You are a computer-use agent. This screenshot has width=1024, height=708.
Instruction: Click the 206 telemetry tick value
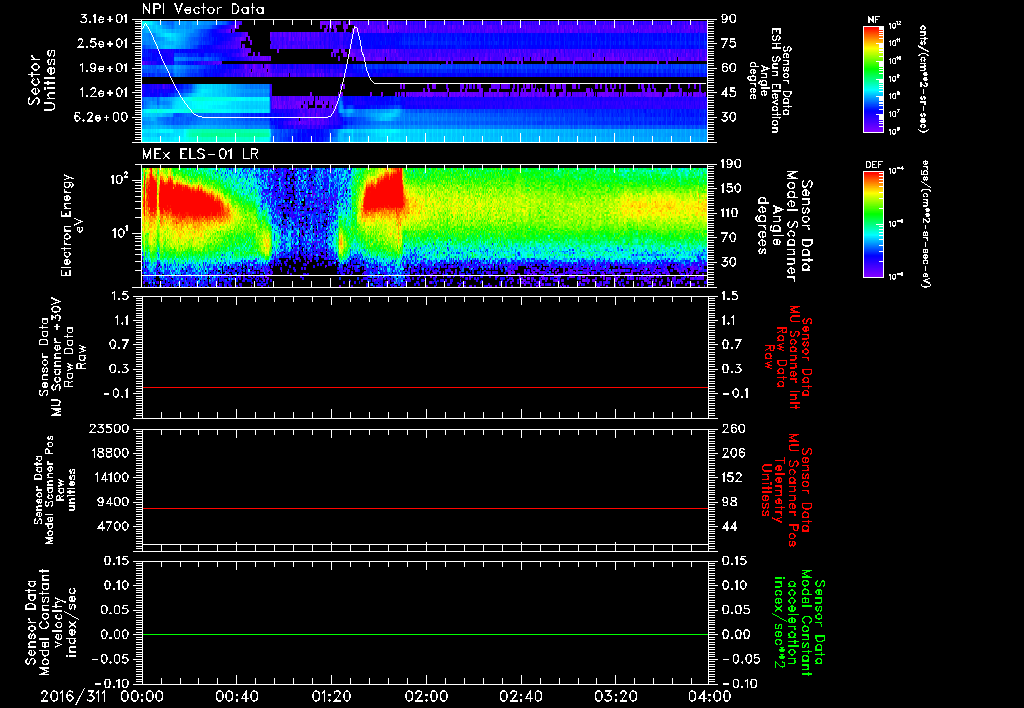[x=731, y=453]
